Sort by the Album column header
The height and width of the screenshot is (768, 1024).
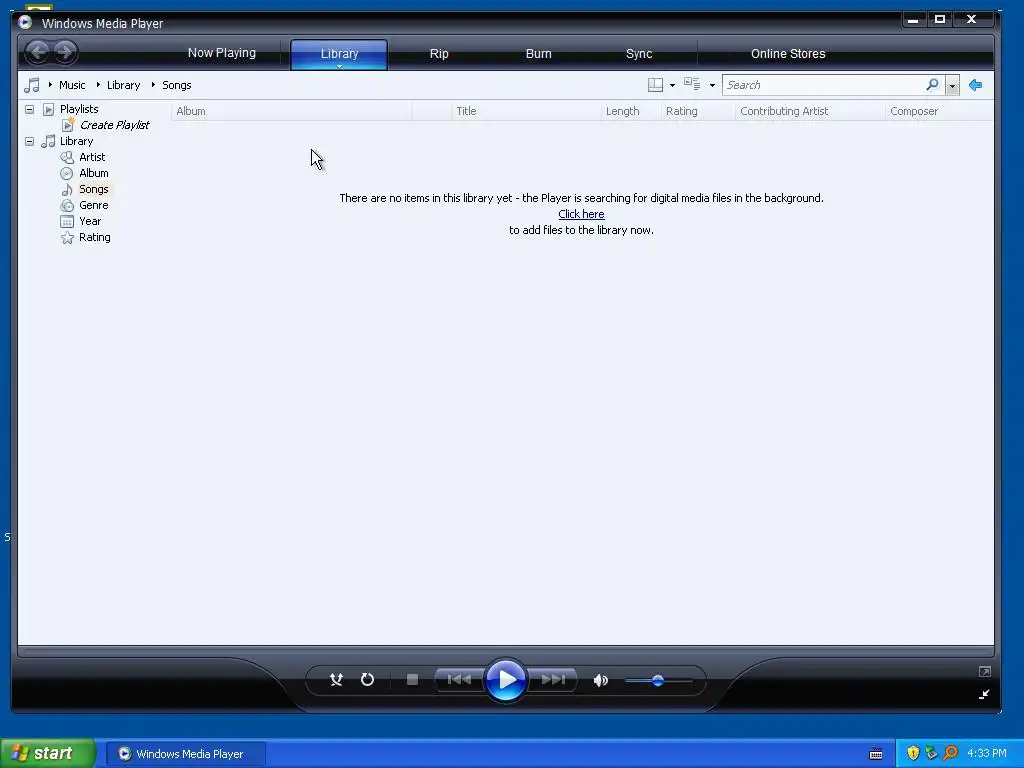(x=291, y=111)
